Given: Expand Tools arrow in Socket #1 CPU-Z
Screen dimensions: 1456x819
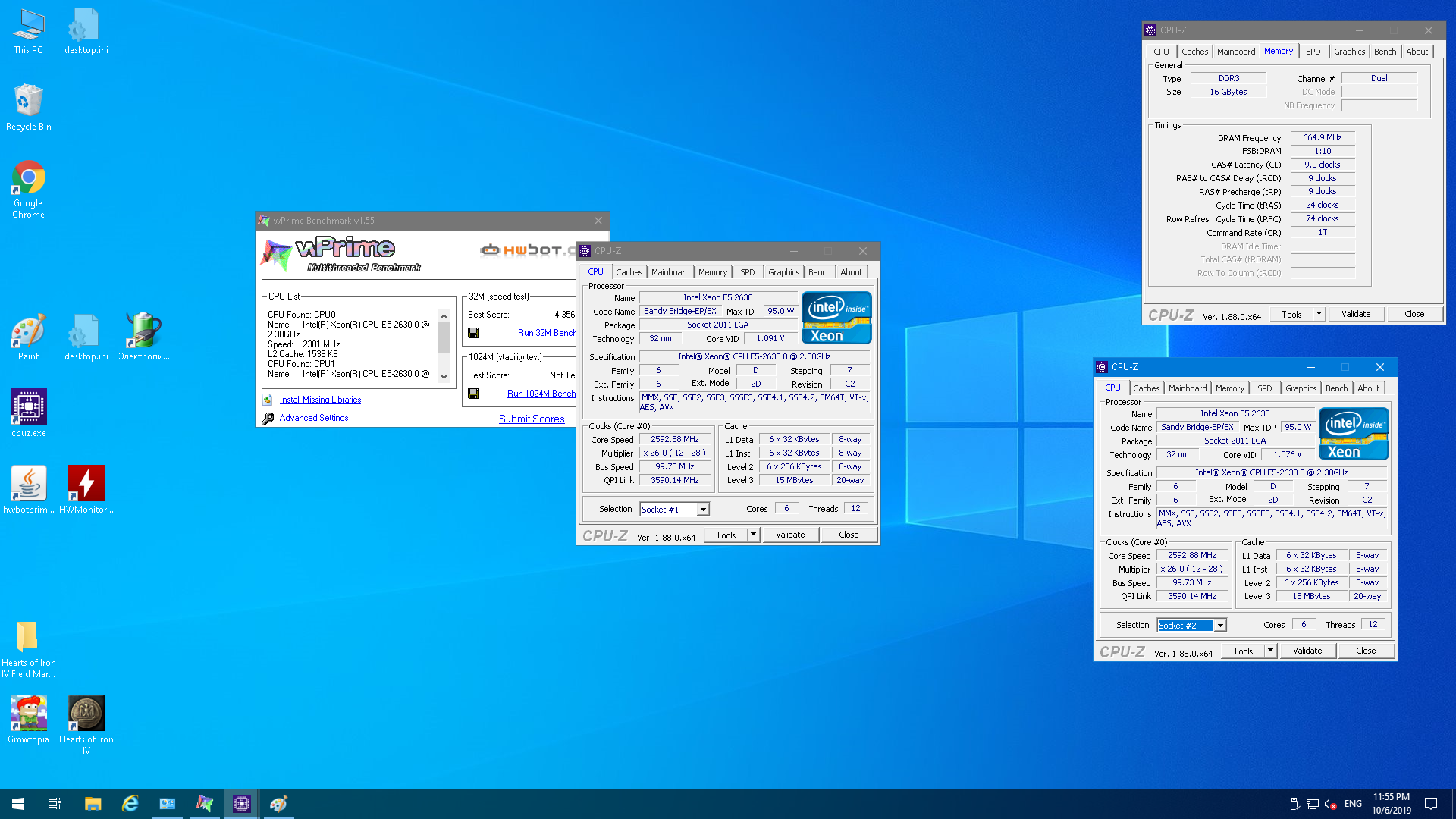Looking at the screenshot, I should coord(753,535).
